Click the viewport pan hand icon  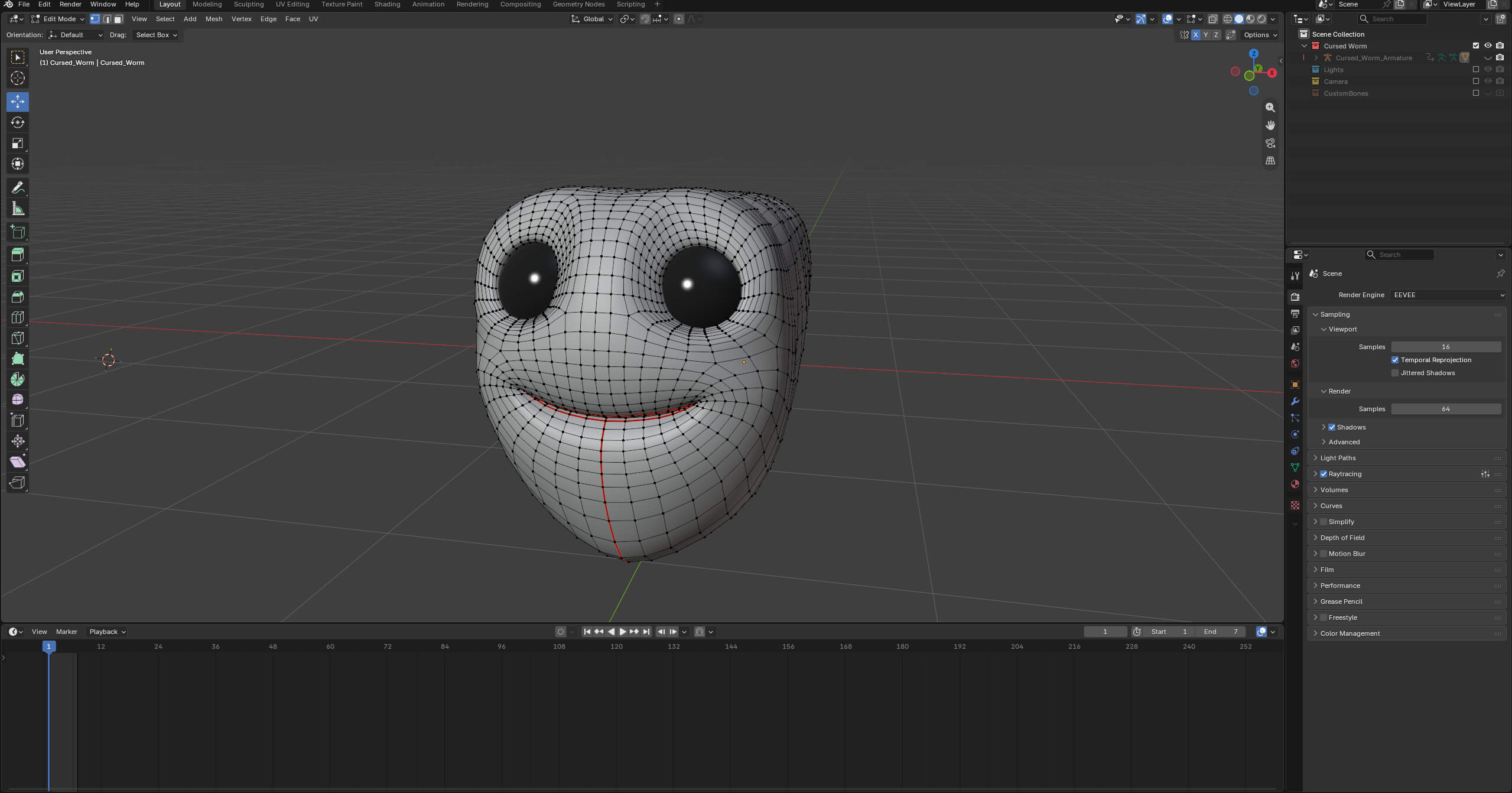(x=1270, y=125)
